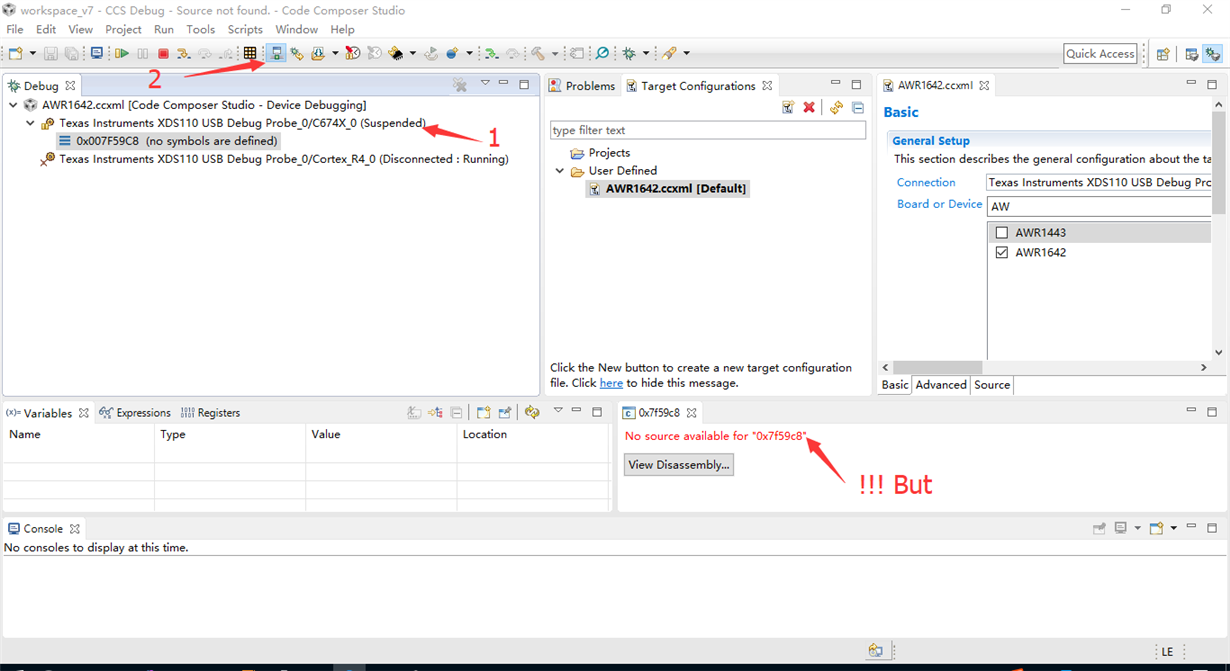Screen dimensions: 1230x671
Task: Collapse all entries in Target Configurations panel
Action: [x=857, y=106]
